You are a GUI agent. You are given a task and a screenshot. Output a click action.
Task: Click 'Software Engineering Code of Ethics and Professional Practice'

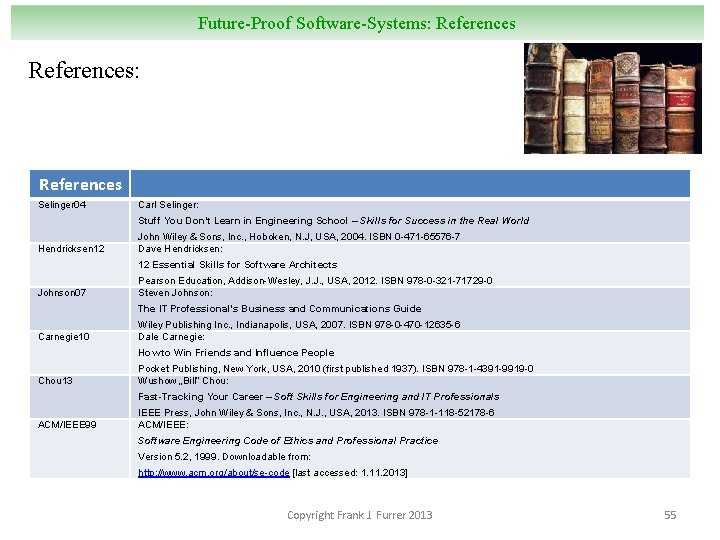click(x=288, y=441)
